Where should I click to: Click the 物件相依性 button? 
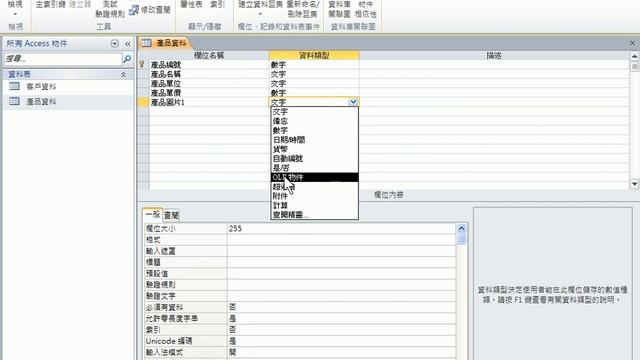click(x=365, y=9)
